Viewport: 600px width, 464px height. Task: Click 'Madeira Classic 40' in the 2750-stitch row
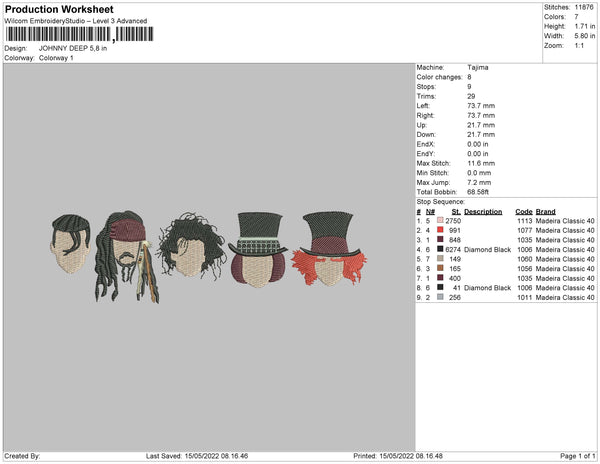tap(565, 221)
